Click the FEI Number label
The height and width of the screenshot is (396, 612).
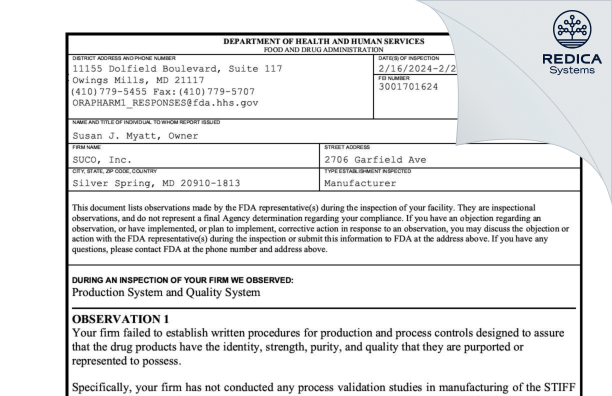click(394, 78)
